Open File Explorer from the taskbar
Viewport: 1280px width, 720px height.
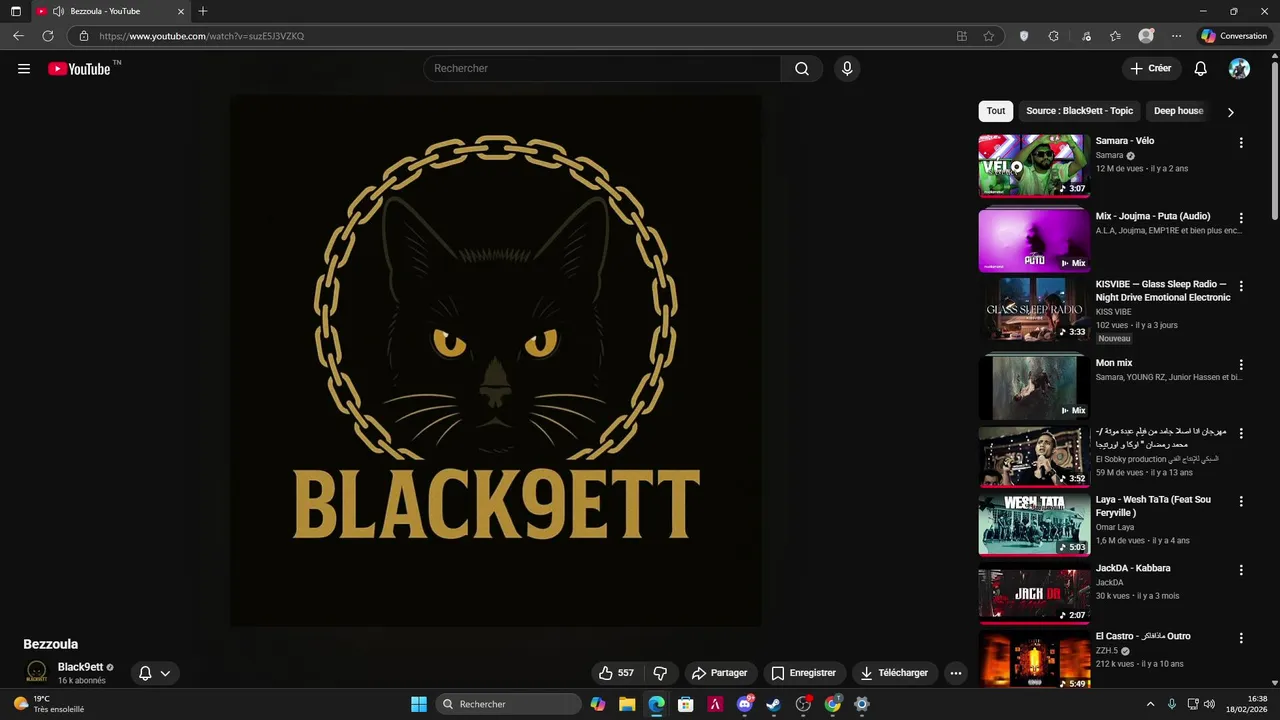click(627, 704)
